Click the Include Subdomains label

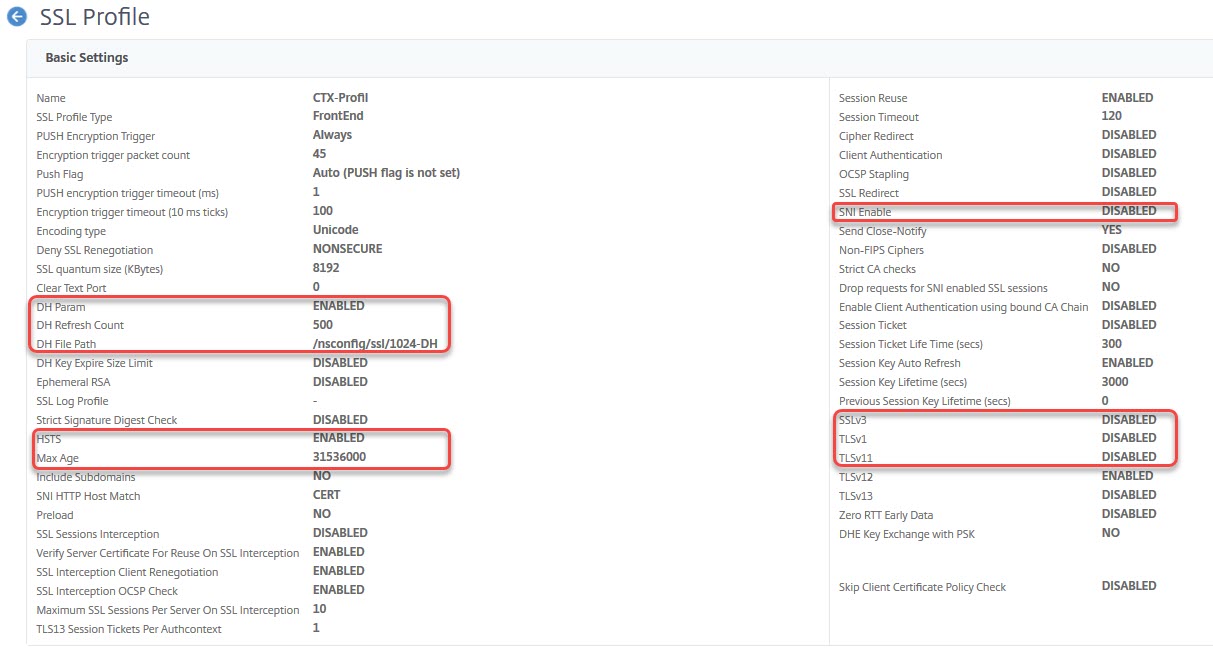[x=86, y=478]
